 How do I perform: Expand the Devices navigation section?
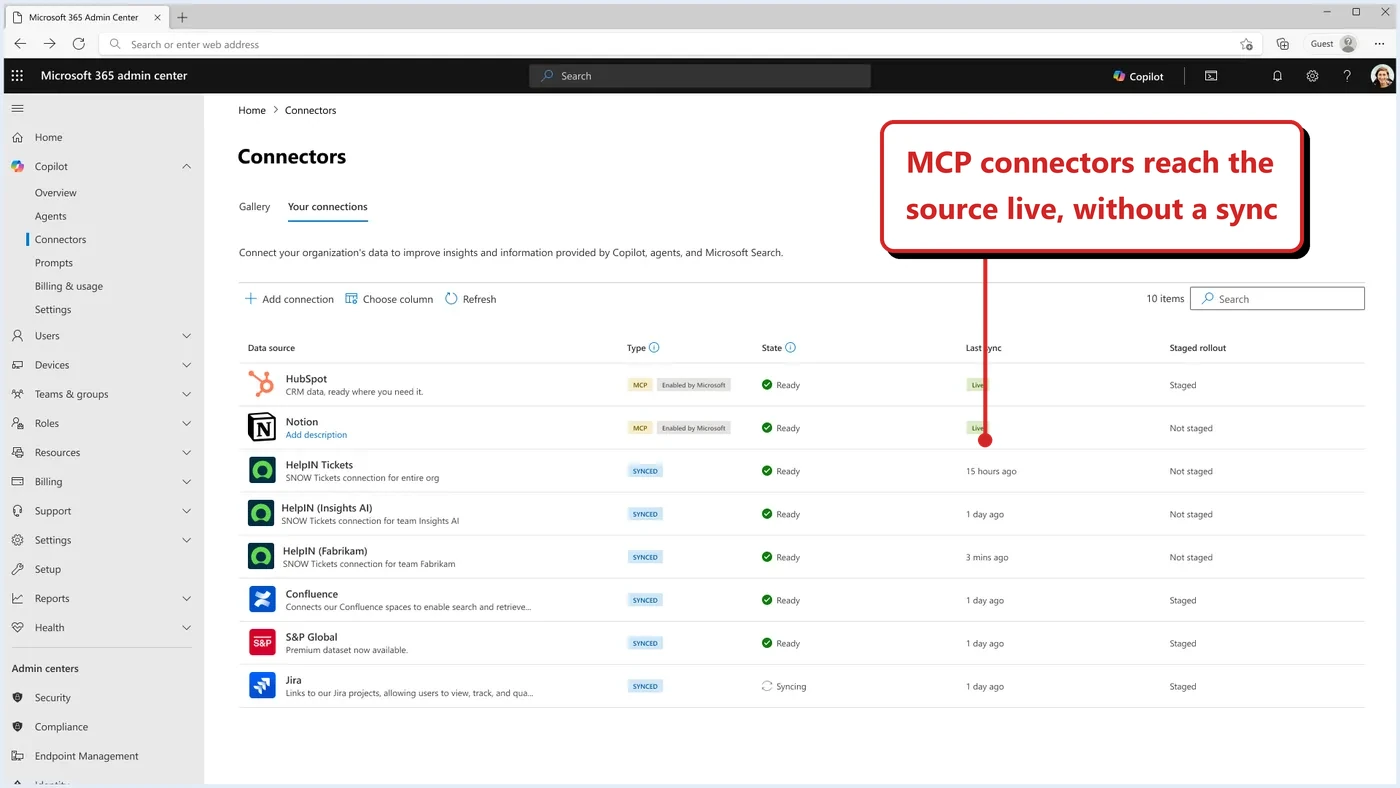(x=186, y=365)
